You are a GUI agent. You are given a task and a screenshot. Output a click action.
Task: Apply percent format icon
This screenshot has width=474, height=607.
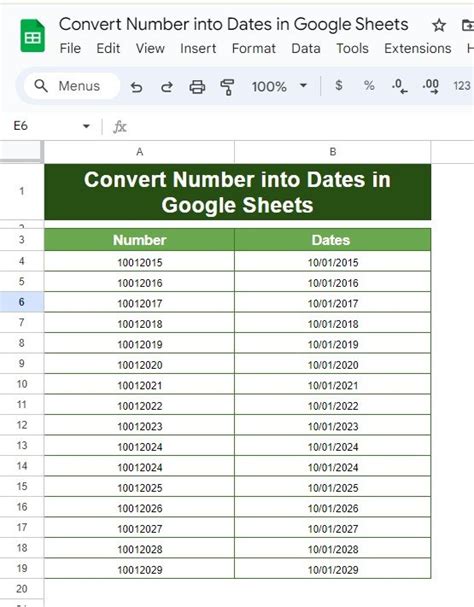(x=369, y=86)
